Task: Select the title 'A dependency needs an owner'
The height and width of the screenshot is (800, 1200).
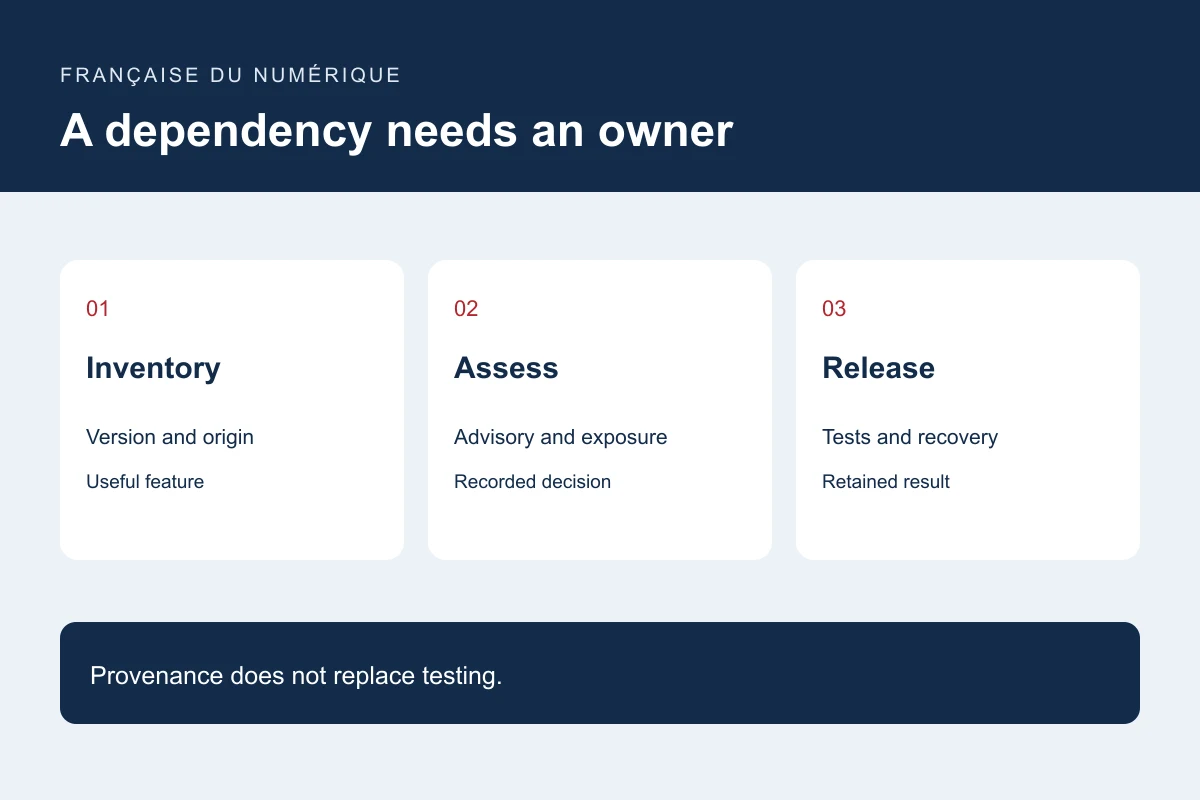Action: [396, 131]
